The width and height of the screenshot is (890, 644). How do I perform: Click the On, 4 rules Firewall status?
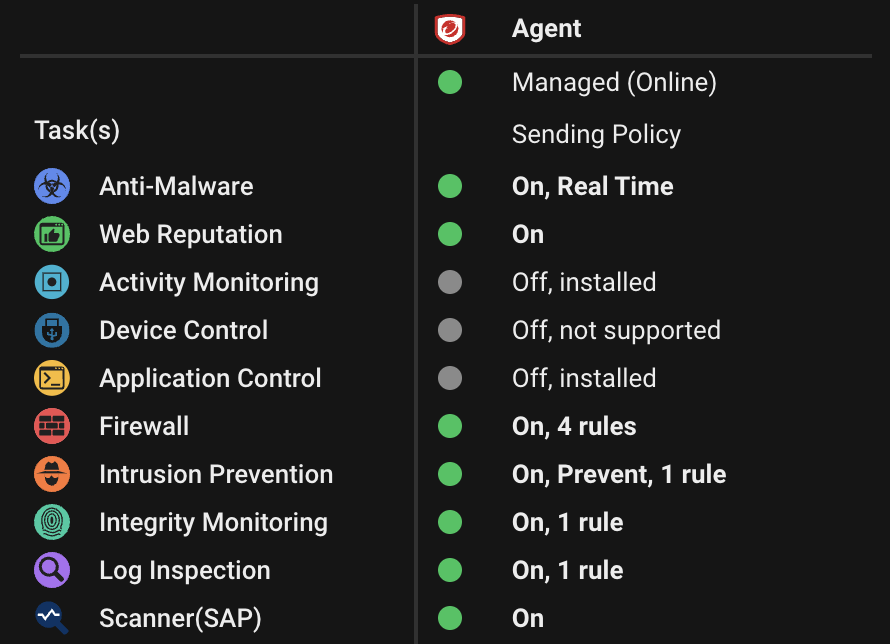(x=574, y=426)
